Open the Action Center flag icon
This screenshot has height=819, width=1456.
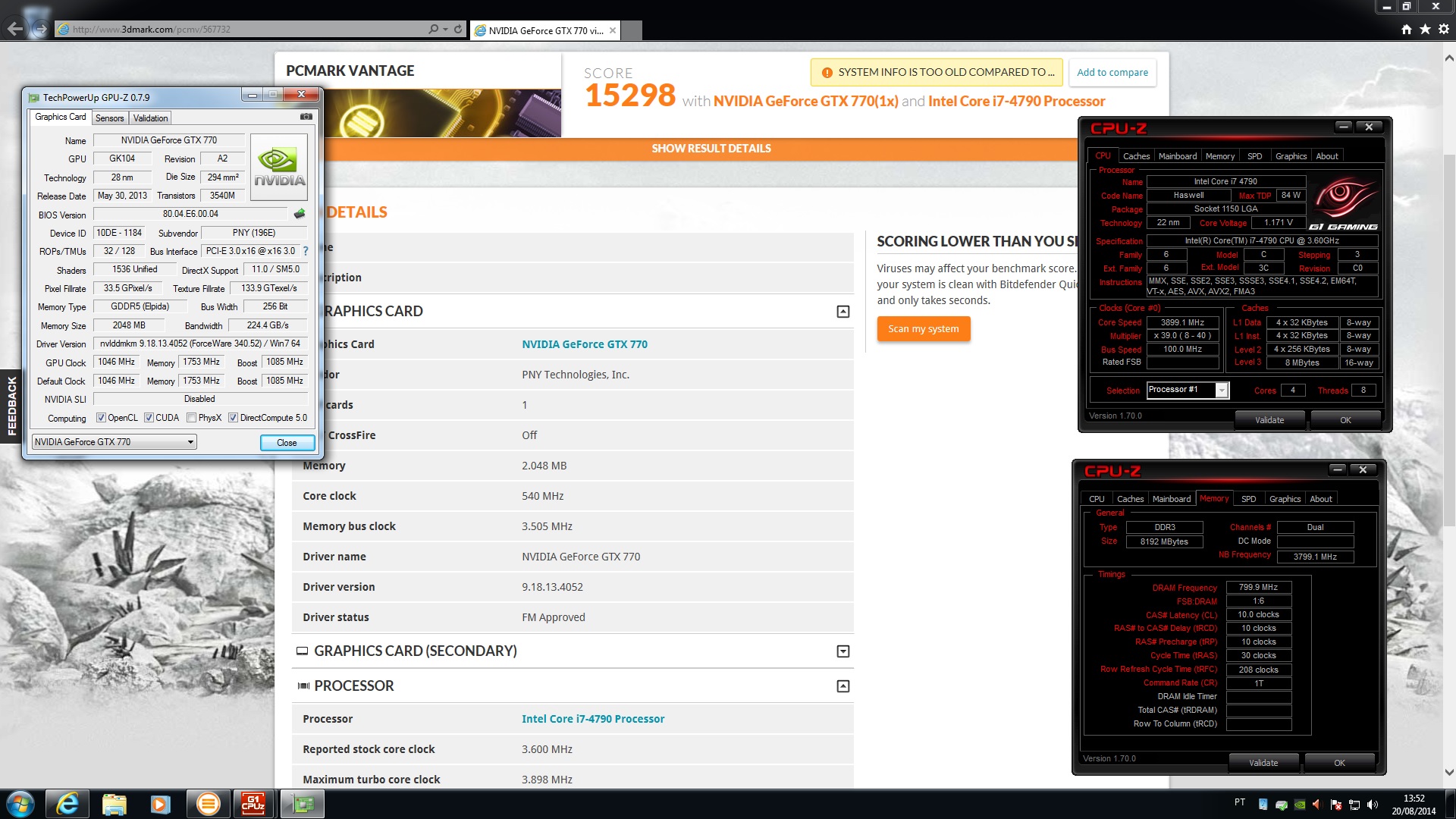1335,805
